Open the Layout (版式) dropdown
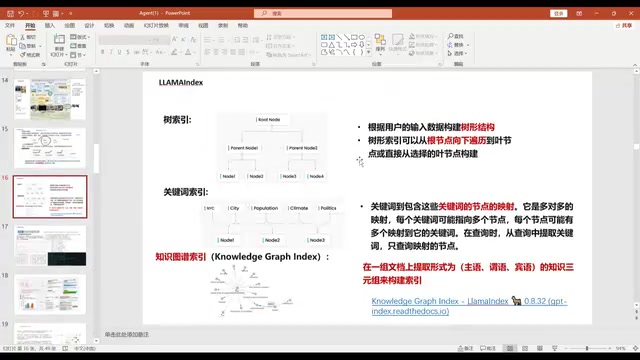Image resolution: width=640 pixels, height=360 pixels. [80, 37]
